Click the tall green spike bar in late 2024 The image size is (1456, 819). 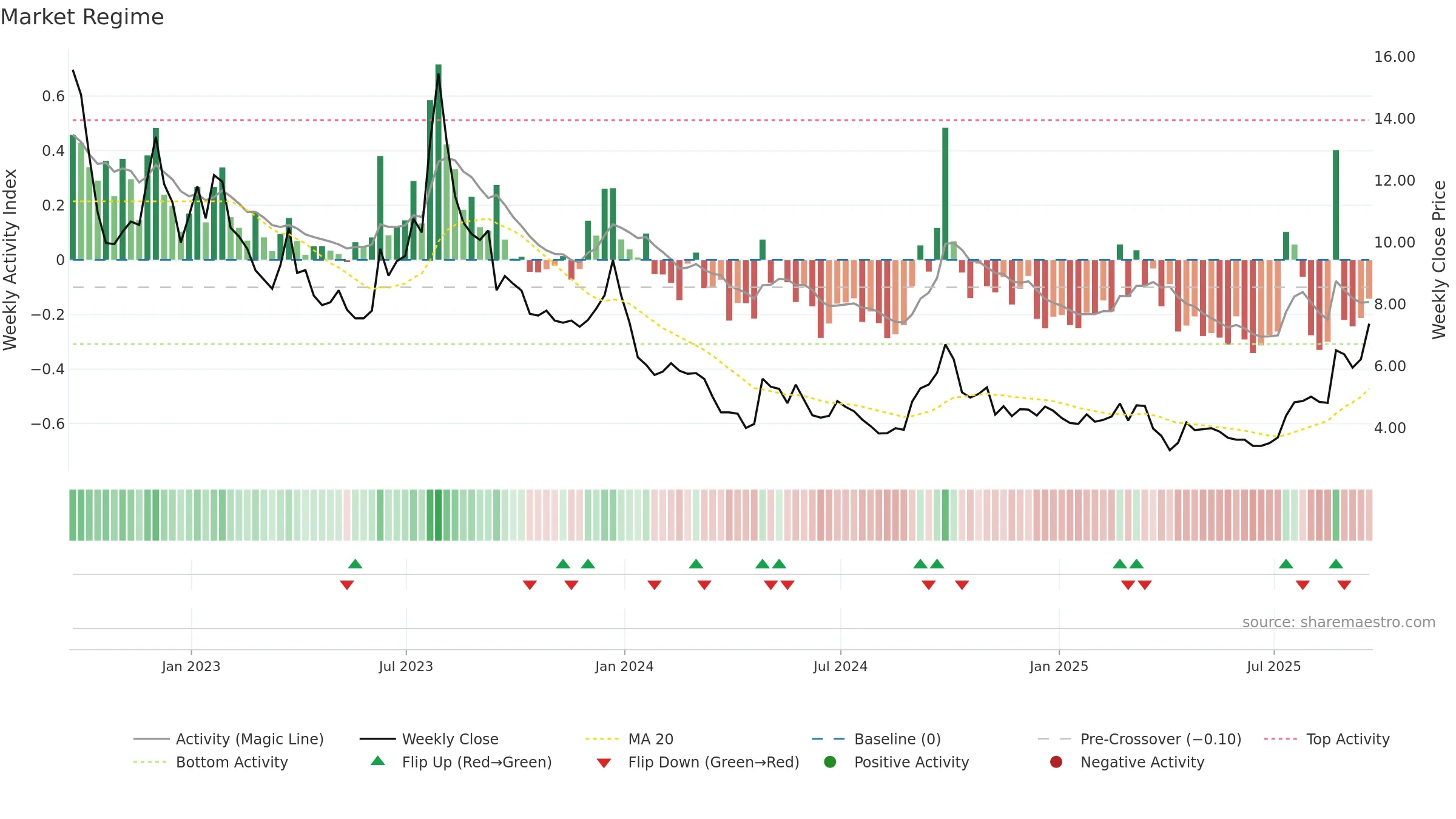(945, 194)
